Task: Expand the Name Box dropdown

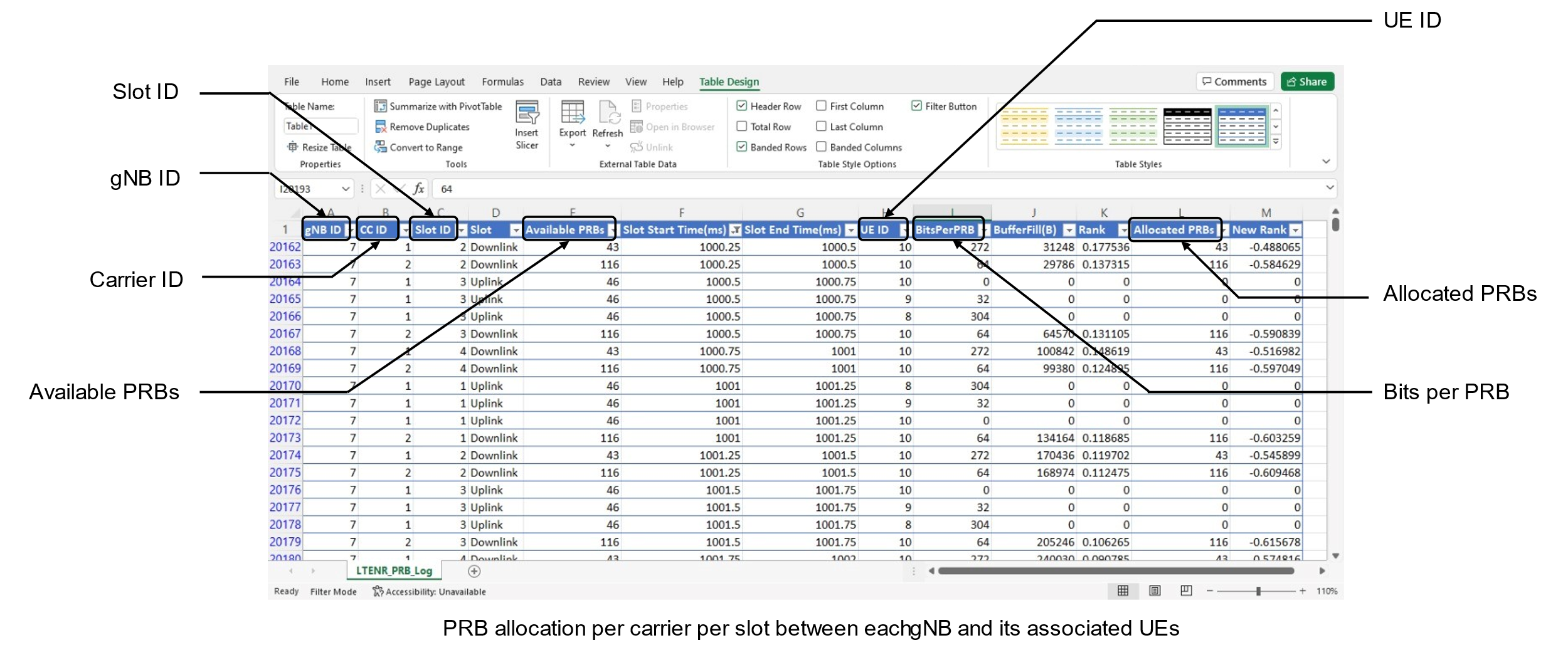Action: click(x=345, y=189)
